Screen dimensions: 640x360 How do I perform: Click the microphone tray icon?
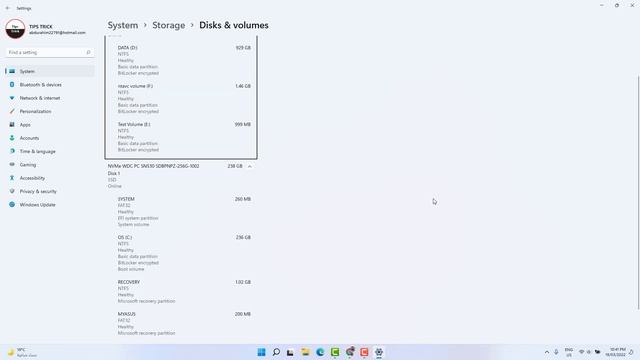pyautogui.click(x=556, y=352)
